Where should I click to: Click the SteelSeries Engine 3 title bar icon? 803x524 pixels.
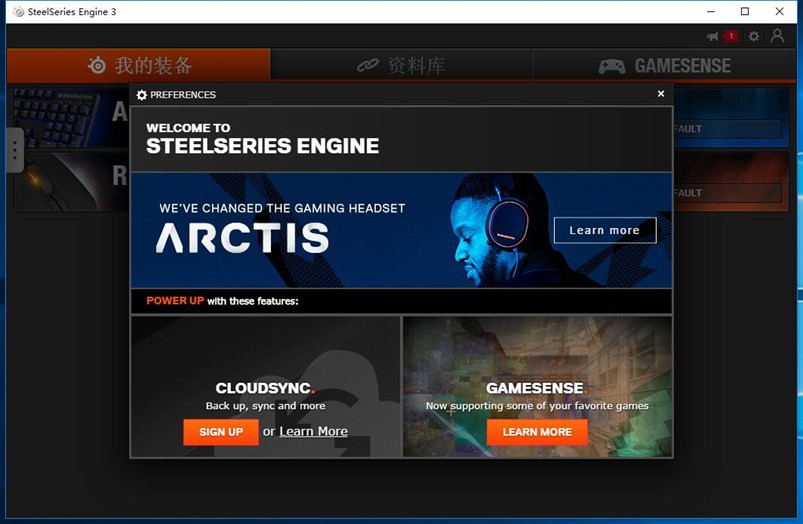coord(18,12)
